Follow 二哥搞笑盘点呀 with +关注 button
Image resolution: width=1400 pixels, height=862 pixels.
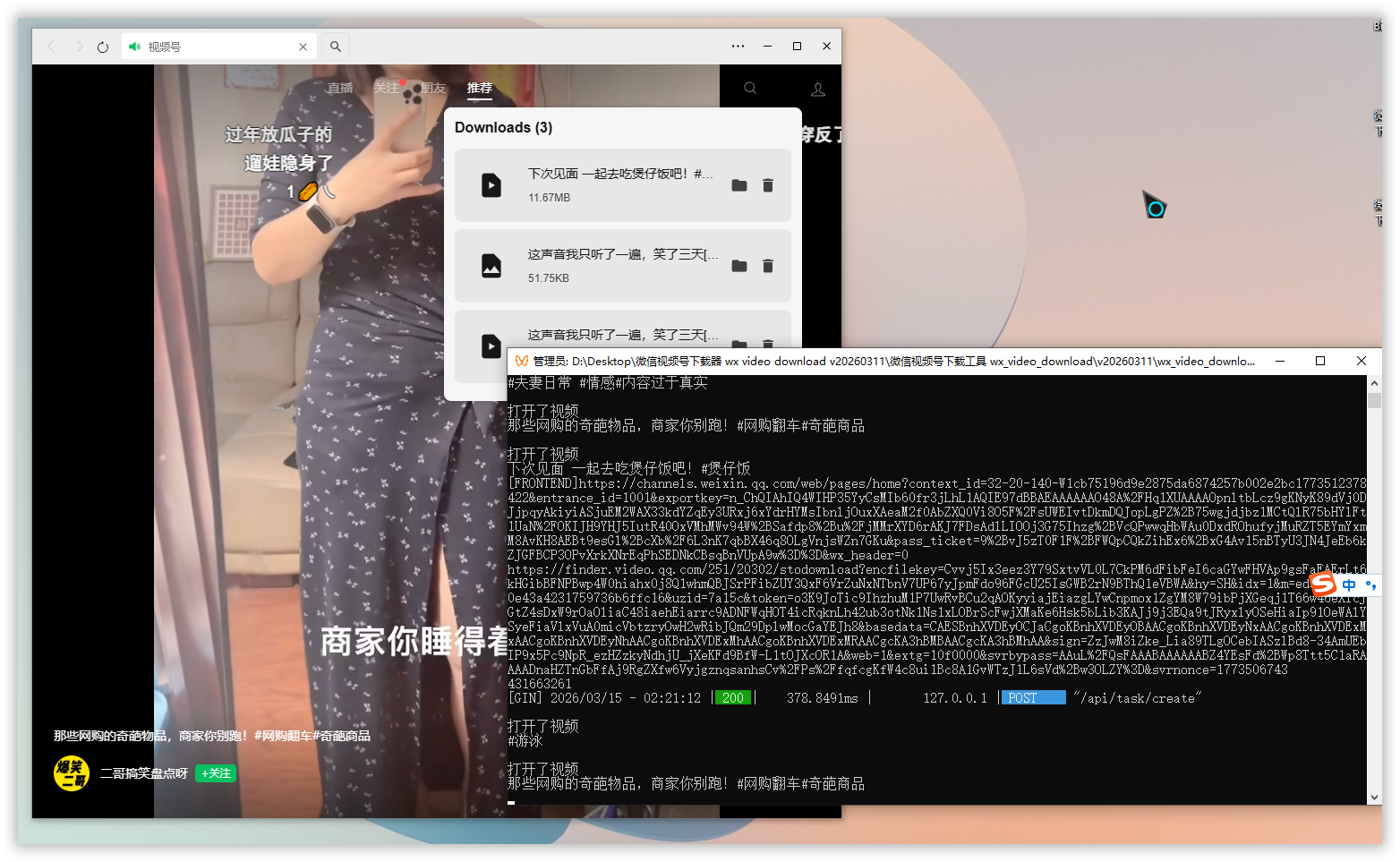216,773
